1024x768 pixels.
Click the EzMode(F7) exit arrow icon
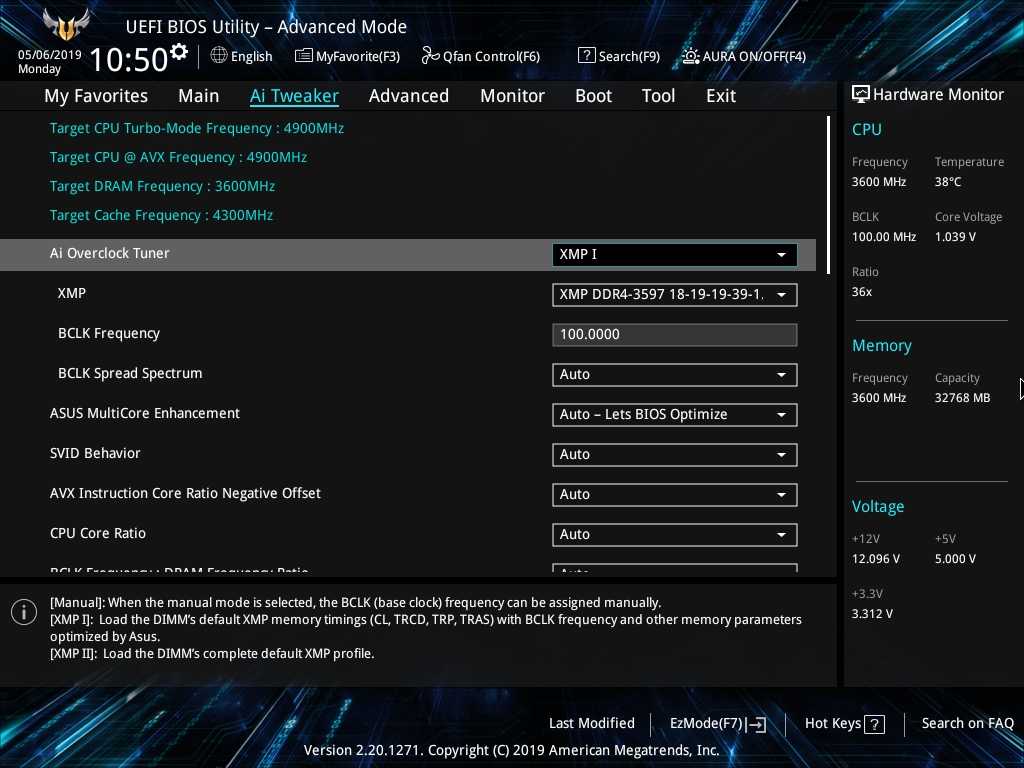pyautogui.click(x=756, y=724)
